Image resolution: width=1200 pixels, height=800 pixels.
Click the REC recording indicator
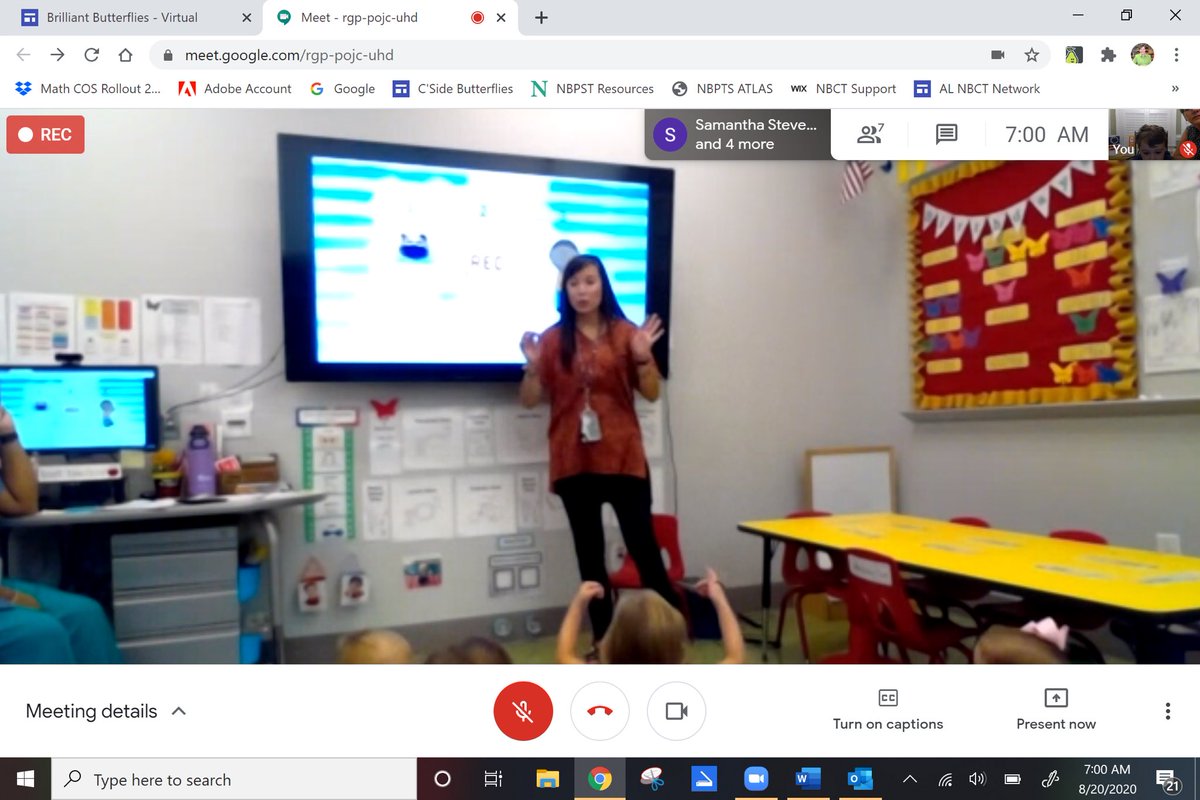tap(45, 134)
